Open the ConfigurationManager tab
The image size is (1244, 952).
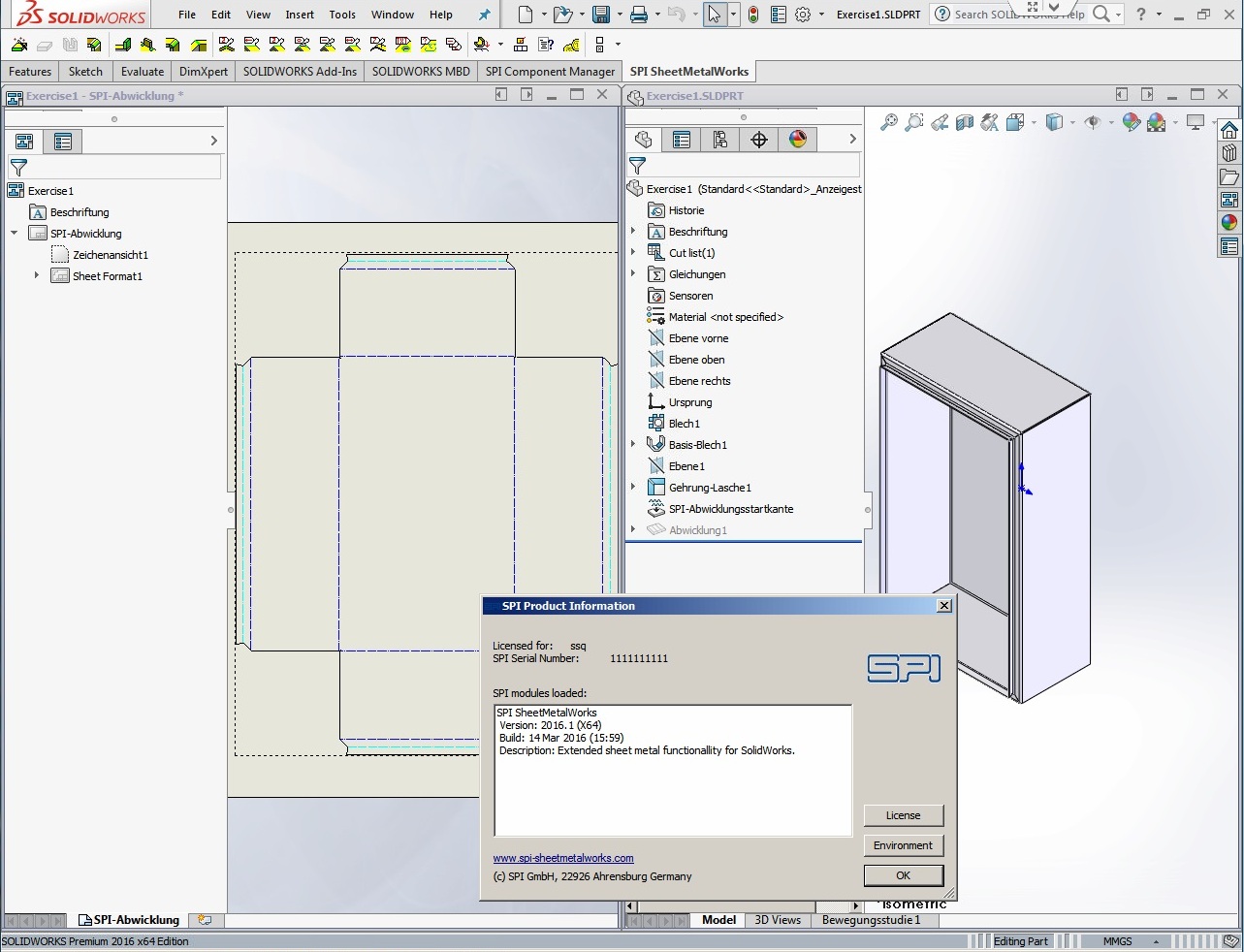[720, 140]
